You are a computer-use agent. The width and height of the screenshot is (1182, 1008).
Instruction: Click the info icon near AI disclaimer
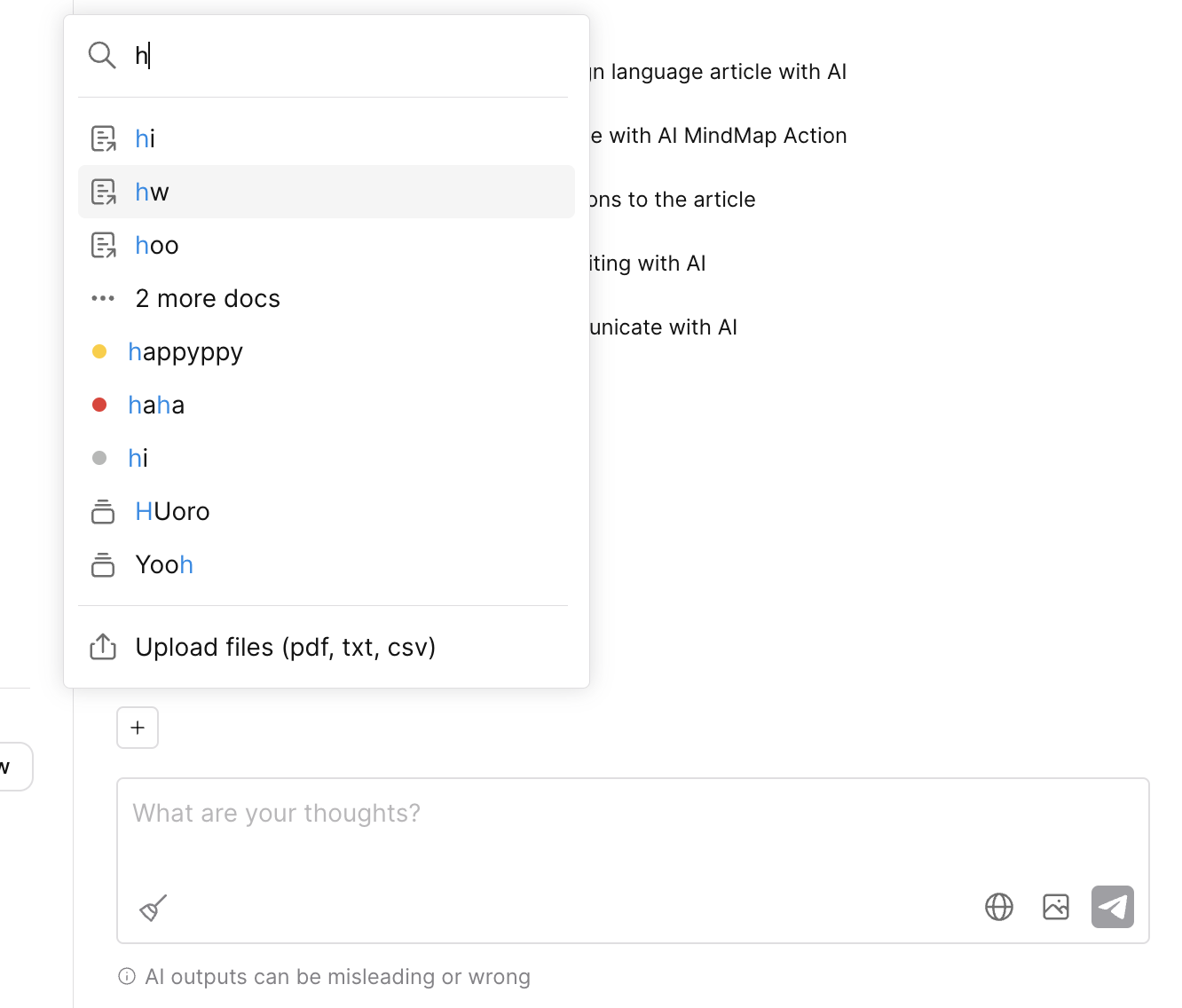[x=127, y=977]
